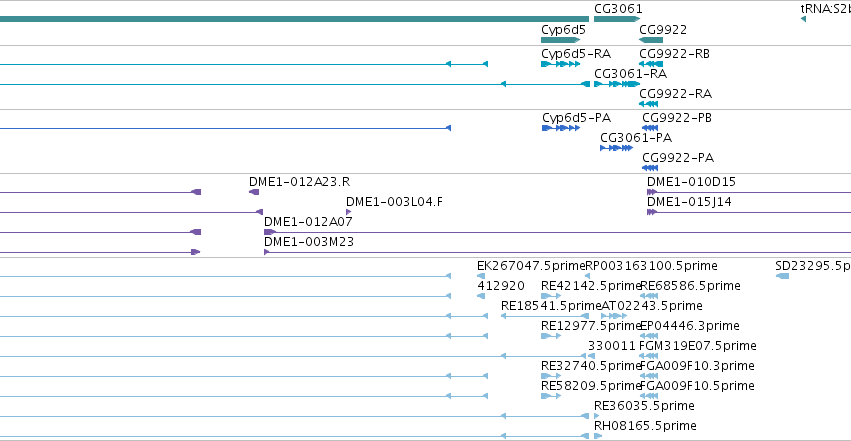This screenshot has width=851, height=441.
Task: Select the CG9922 gene bar
Action: [651, 40]
